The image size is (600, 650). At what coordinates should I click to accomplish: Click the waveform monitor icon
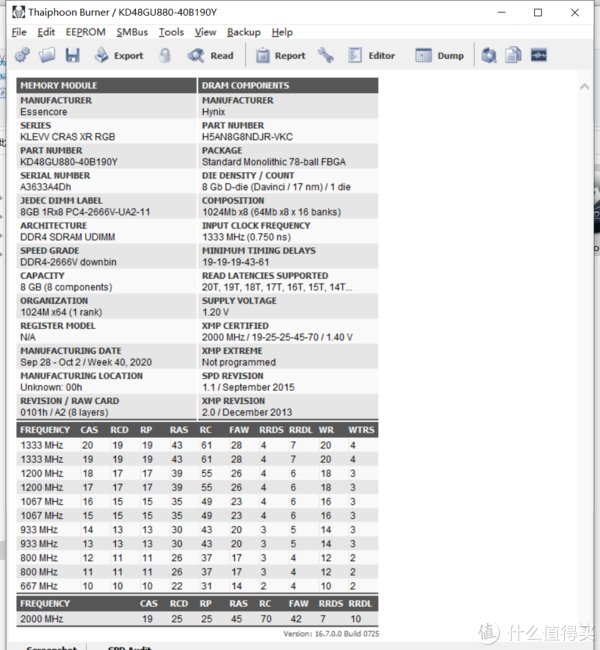pyautogui.click(x=539, y=55)
